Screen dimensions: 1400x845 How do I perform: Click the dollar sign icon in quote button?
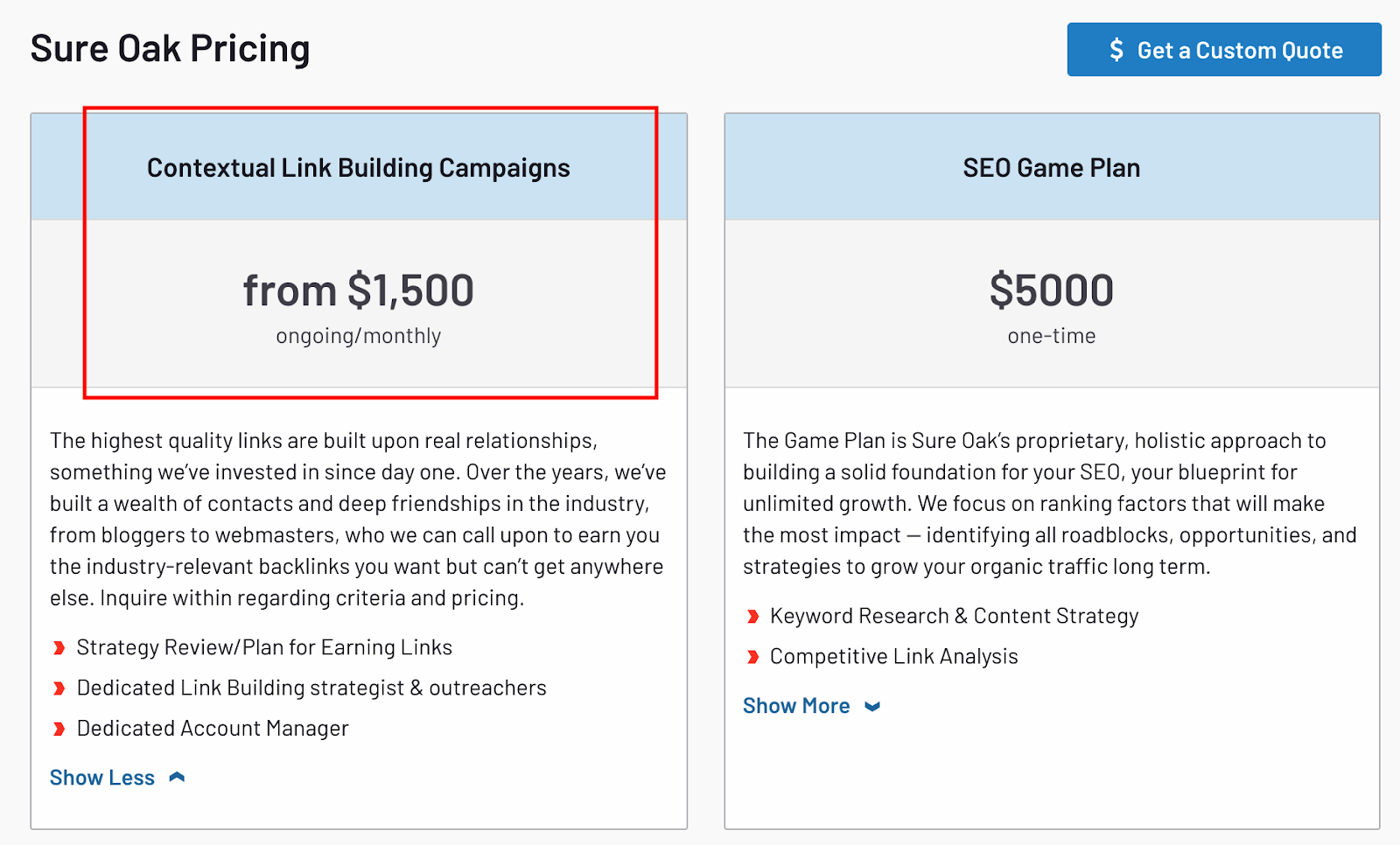click(1116, 50)
